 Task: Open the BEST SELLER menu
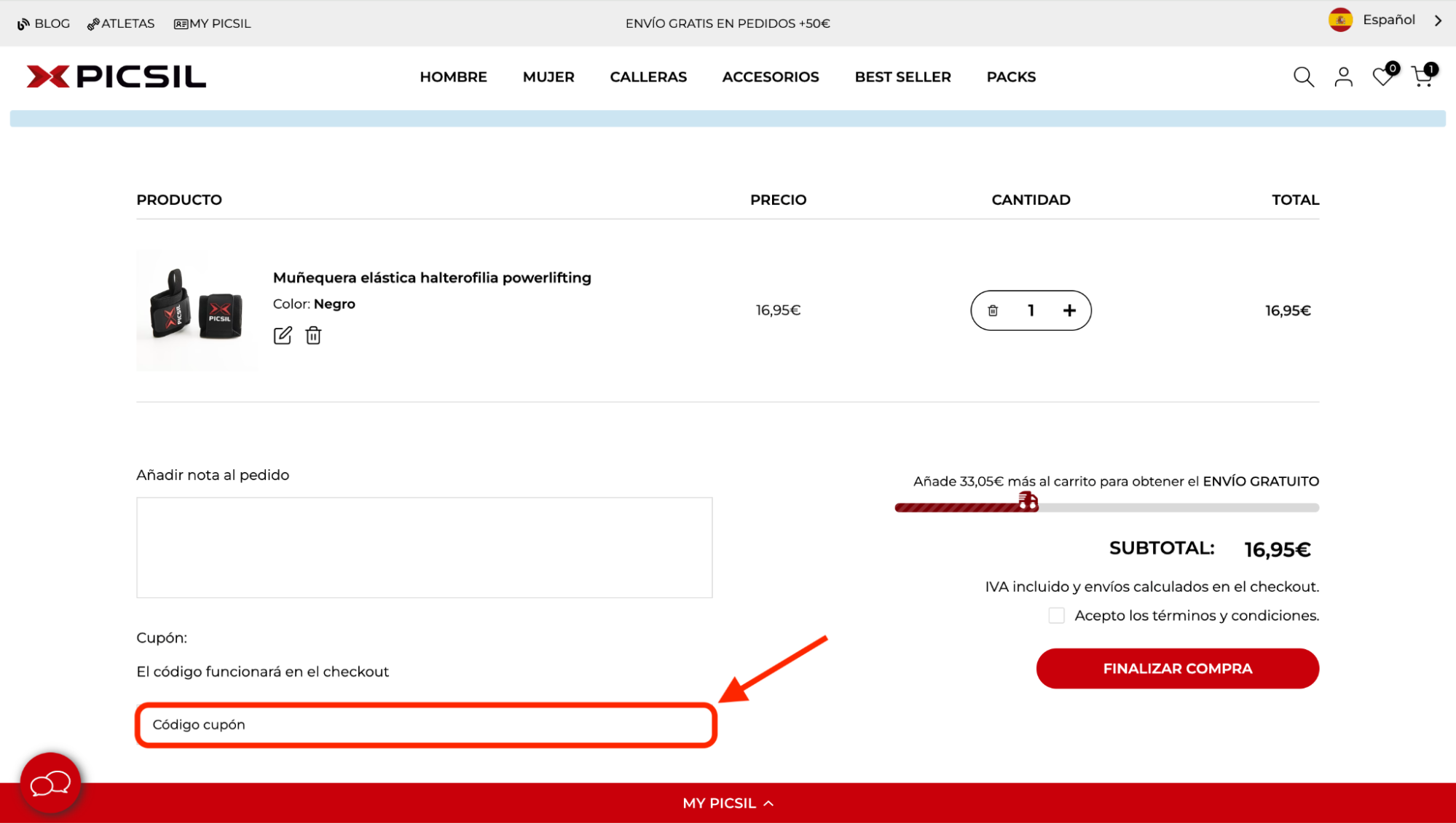(902, 76)
